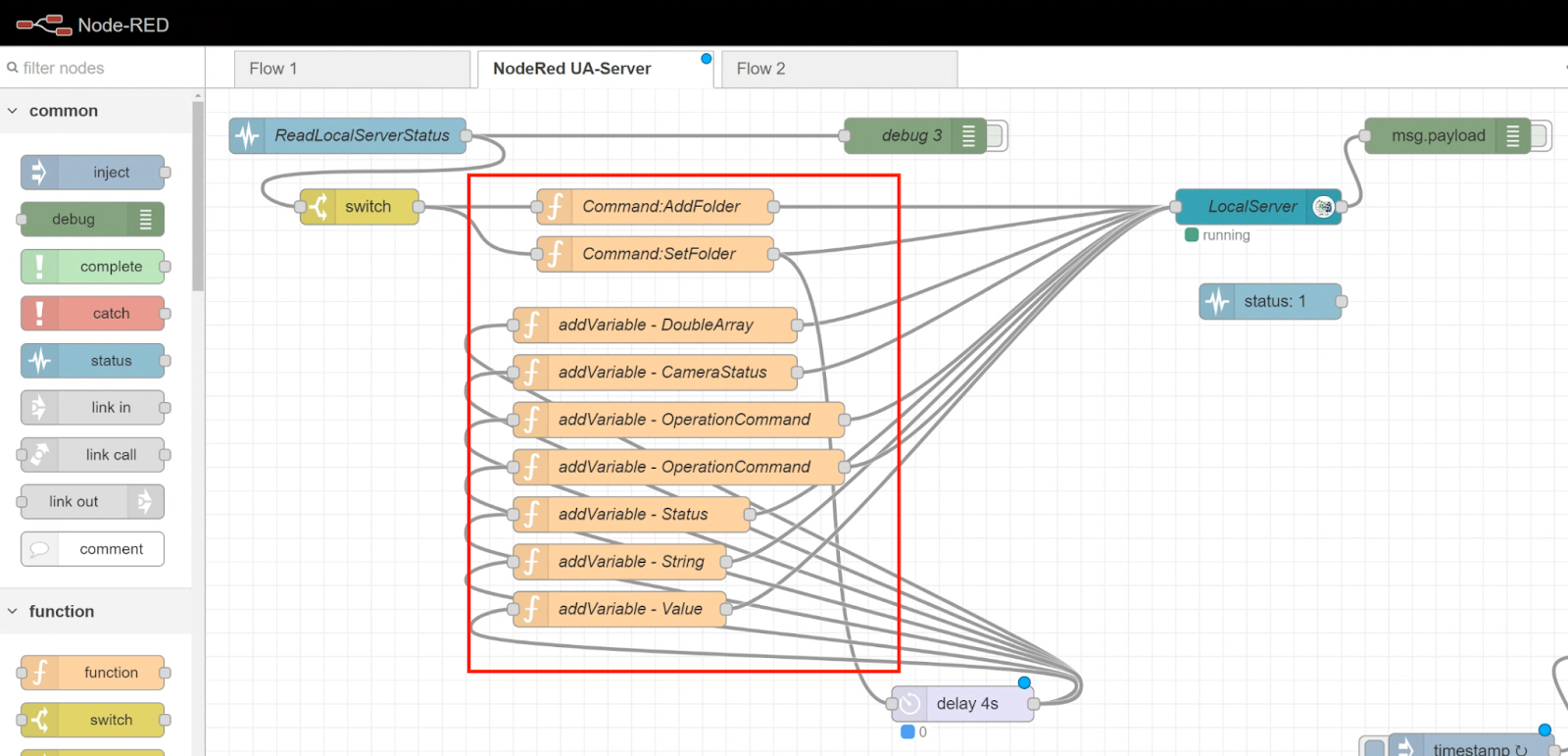Click the palette vertical scrollbar
This screenshot has height=756, width=1568.
point(198,196)
